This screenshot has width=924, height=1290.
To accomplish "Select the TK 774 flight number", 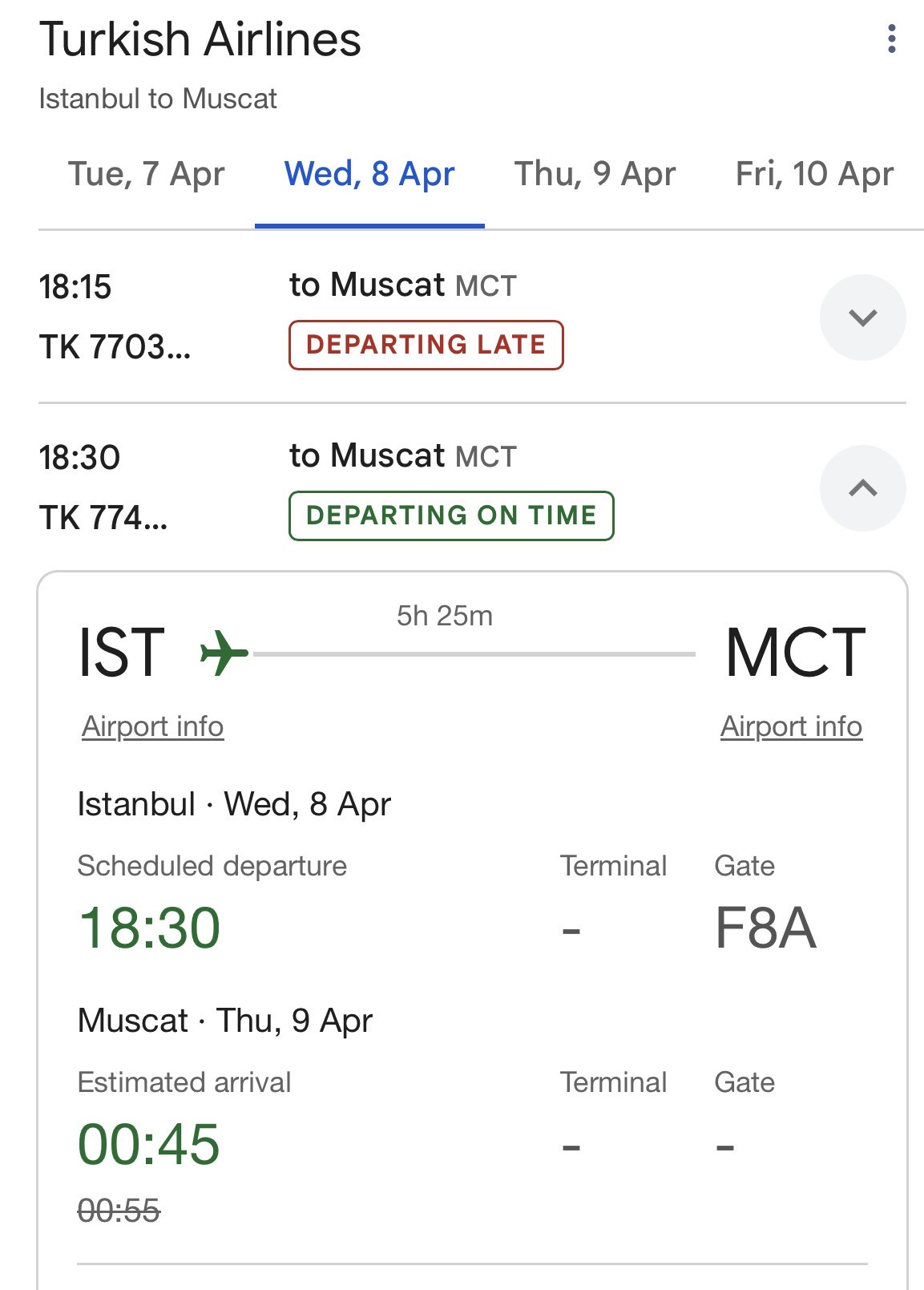I will (x=103, y=518).
